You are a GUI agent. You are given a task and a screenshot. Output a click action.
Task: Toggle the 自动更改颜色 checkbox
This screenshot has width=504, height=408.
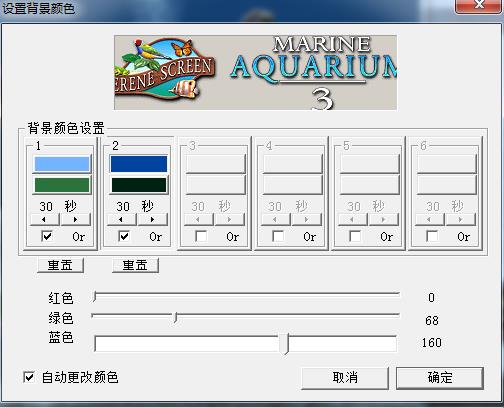(29, 377)
